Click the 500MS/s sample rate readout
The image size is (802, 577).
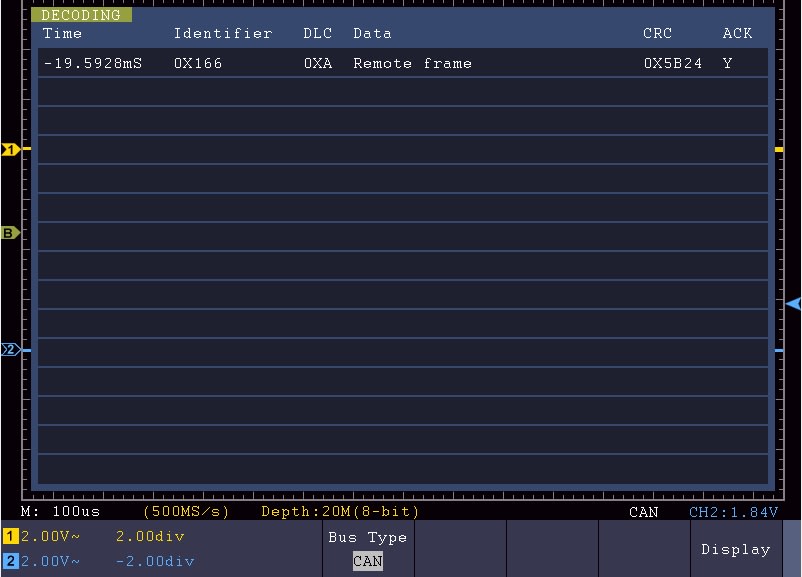[186, 512]
